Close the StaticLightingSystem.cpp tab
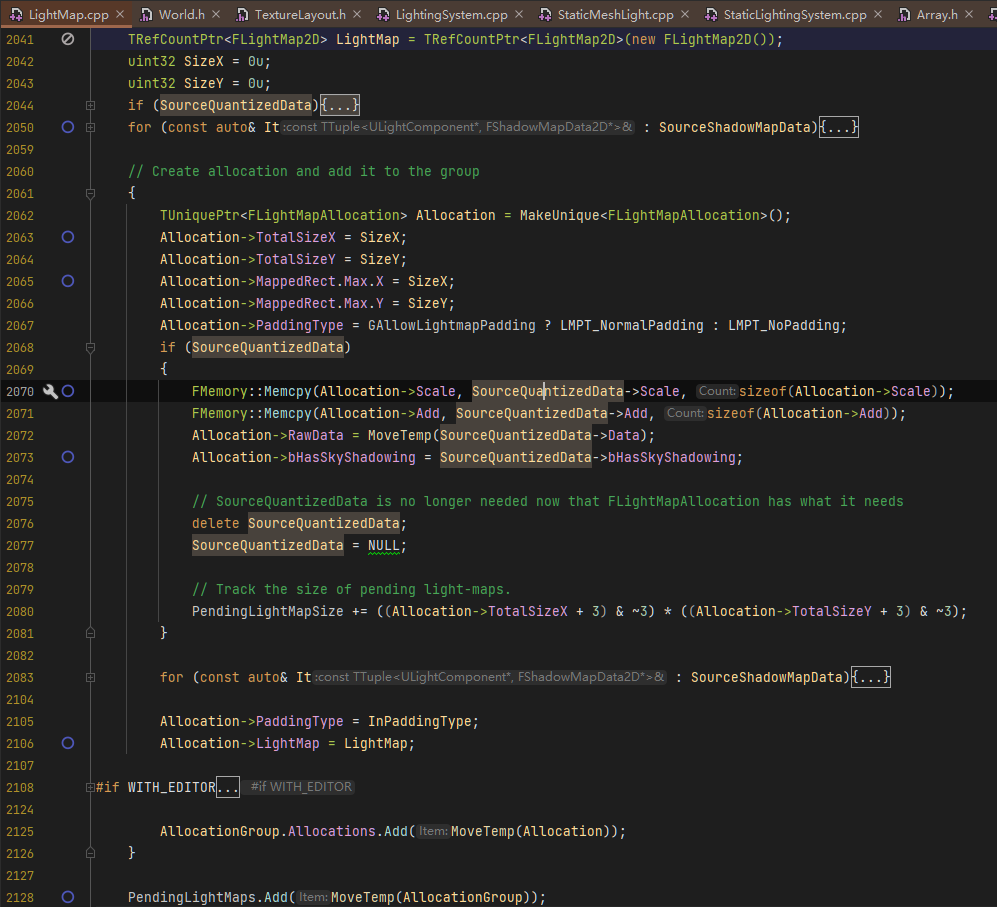This screenshot has width=997, height=907. tap(877, 14)
